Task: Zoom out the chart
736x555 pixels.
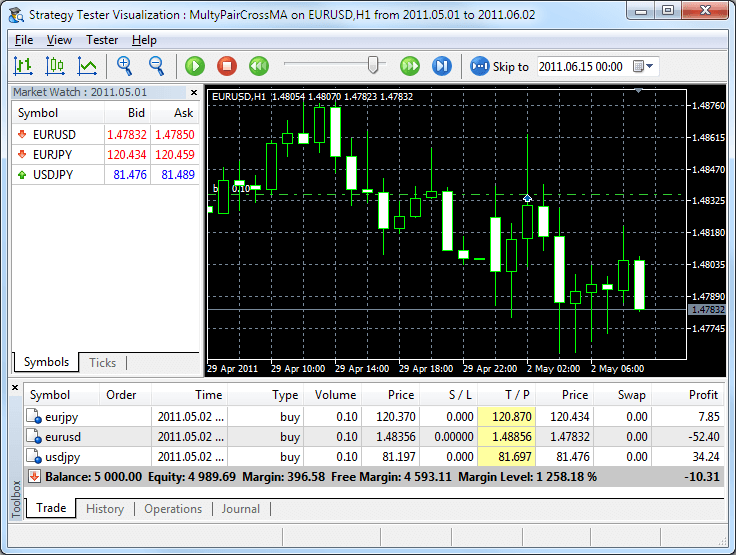Action: 156,66
